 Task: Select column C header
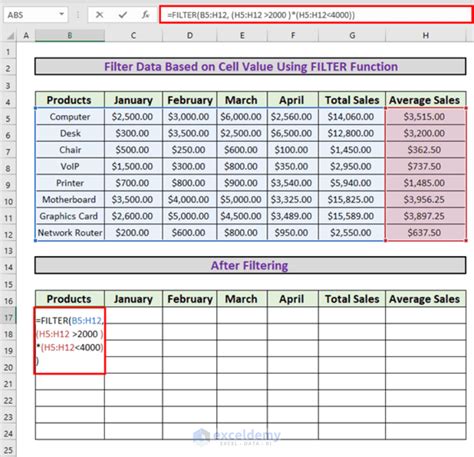133,35
